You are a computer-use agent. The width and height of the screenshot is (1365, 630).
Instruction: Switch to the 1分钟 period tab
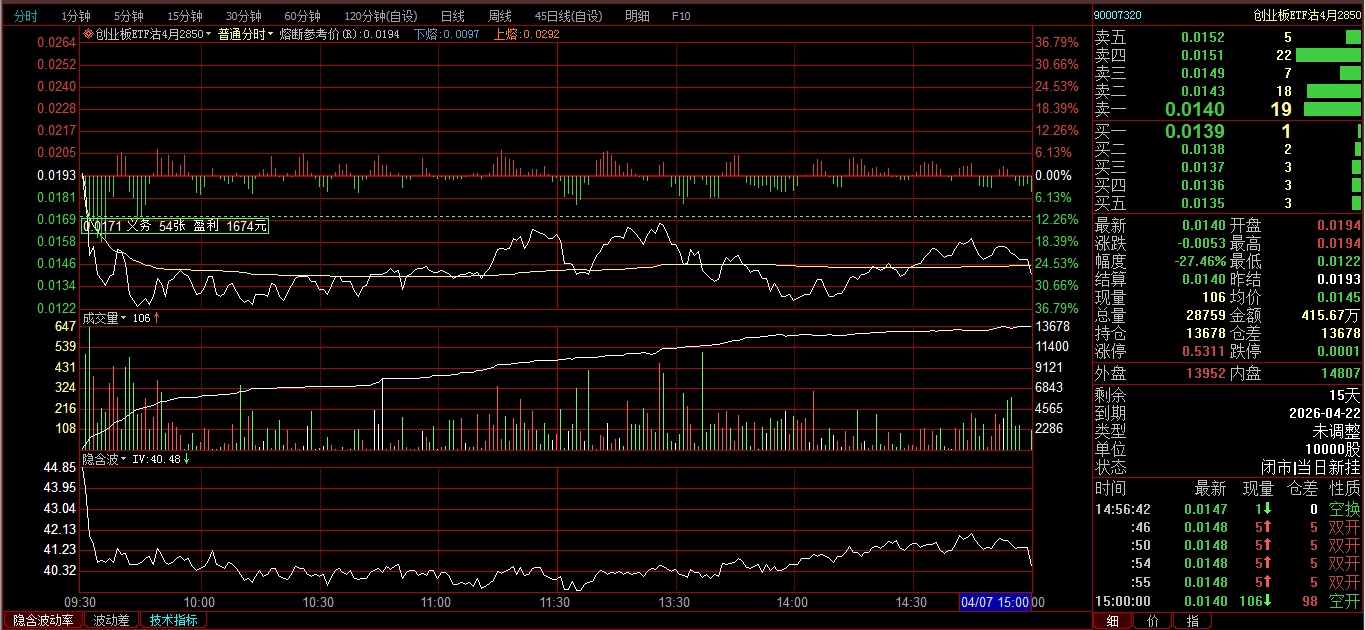click(76, 16)
